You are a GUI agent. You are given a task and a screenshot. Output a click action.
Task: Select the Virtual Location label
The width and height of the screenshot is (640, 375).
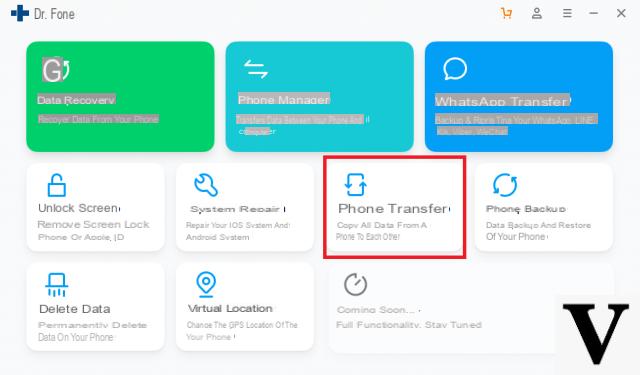coord(230,308)
